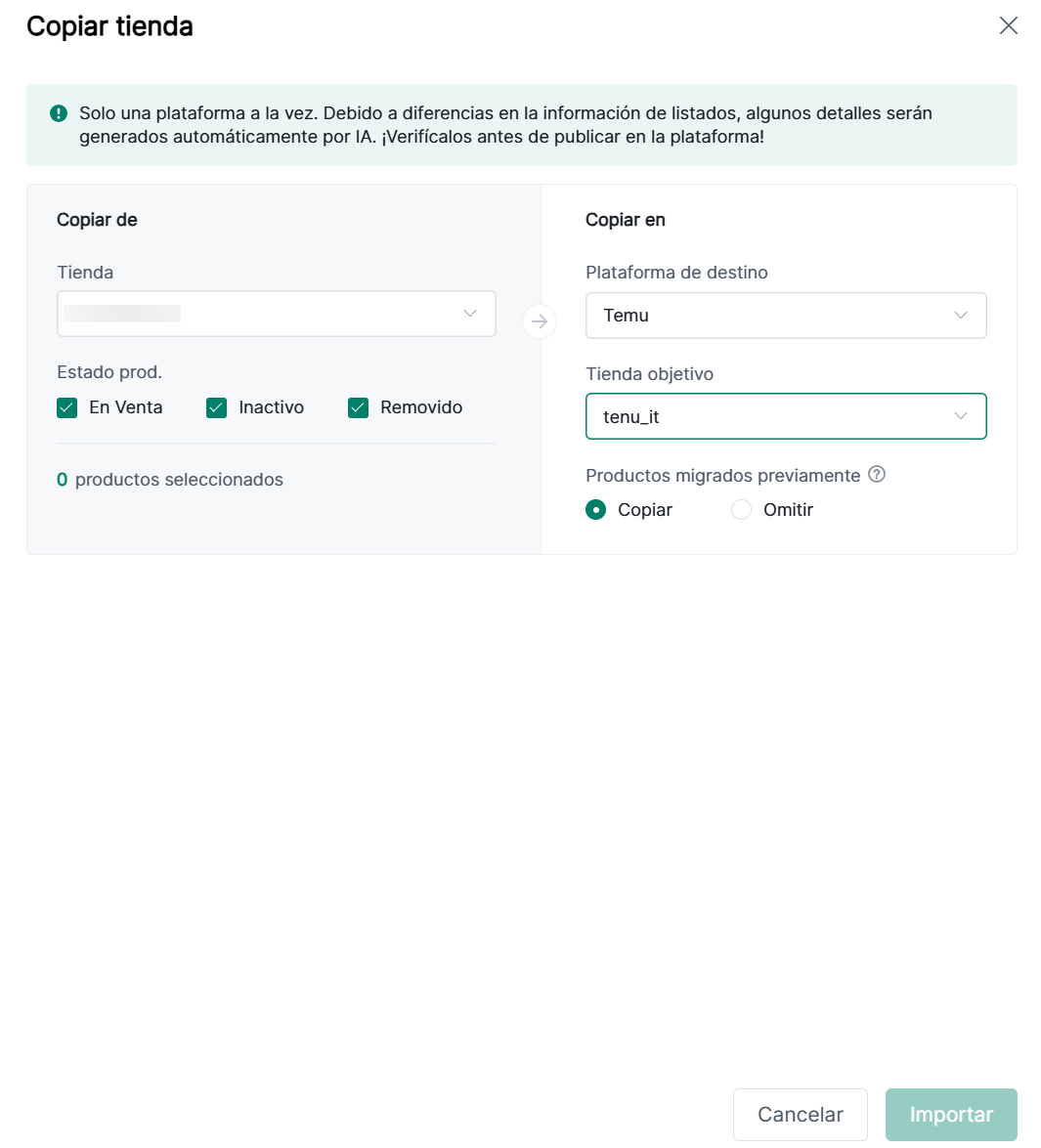
Task: Disable the Removido checkbox
Action: pos(359,407)
